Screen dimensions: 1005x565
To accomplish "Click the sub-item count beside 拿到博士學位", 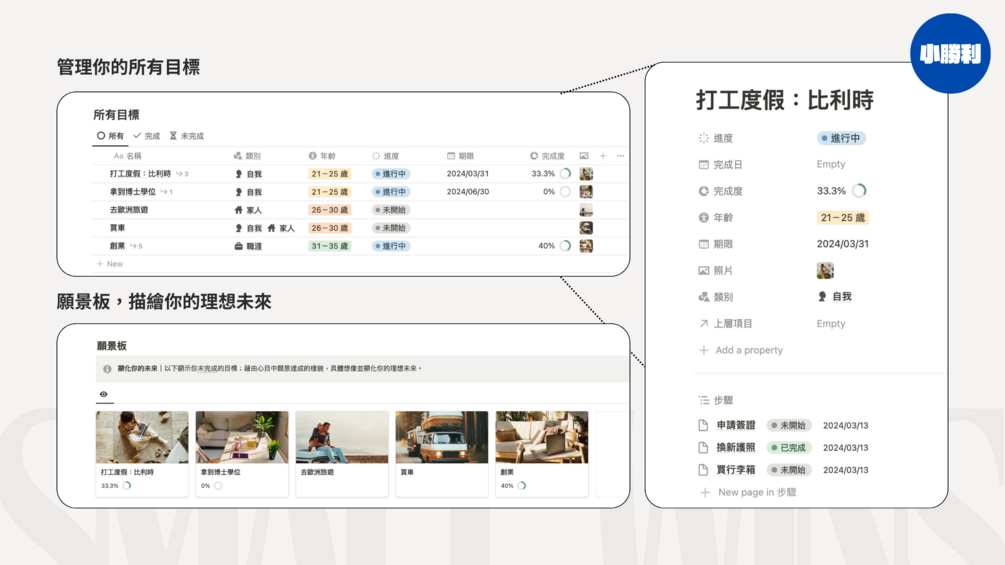I will point(167,192).
